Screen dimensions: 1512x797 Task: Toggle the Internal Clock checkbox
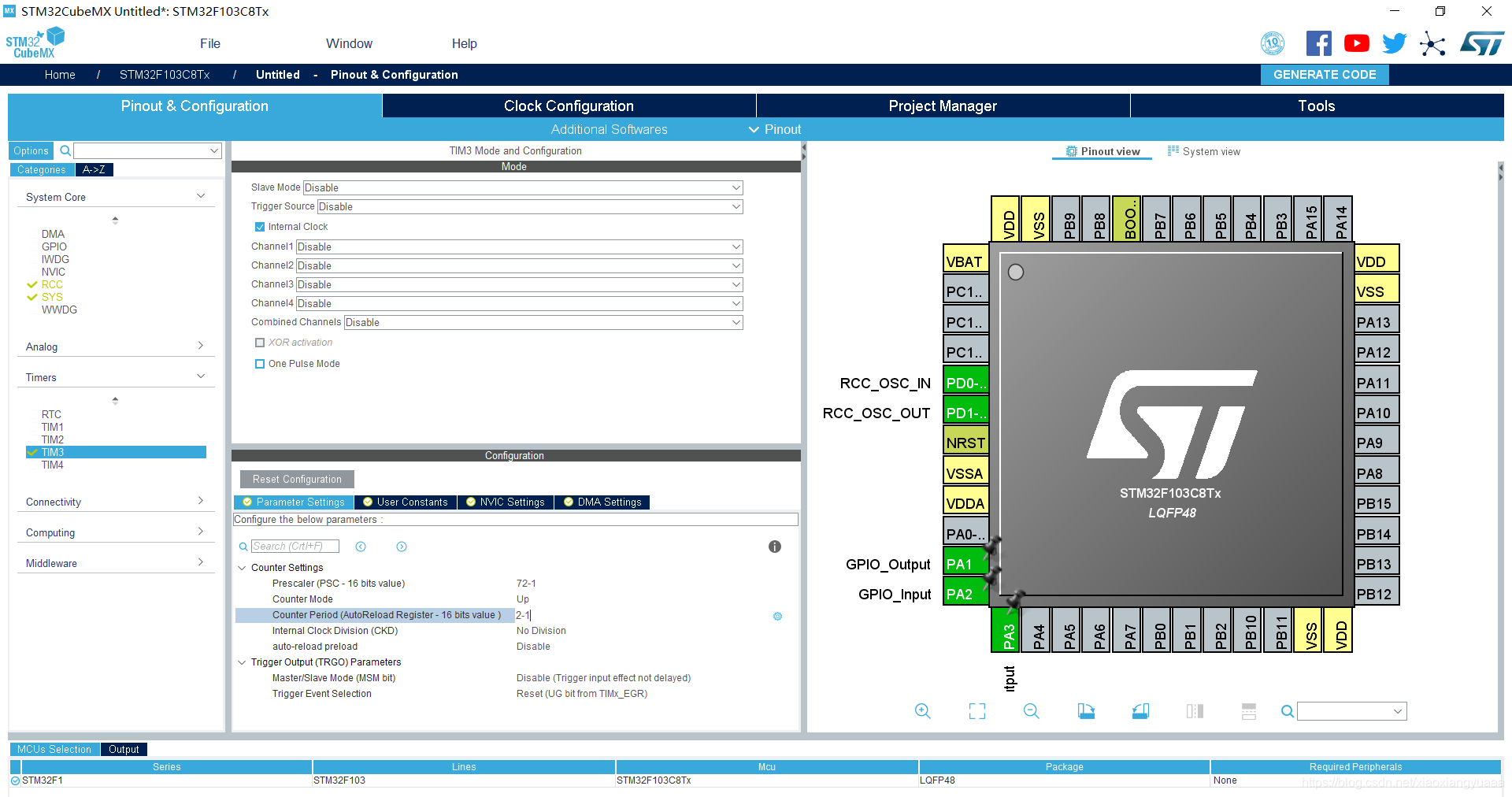260,227
